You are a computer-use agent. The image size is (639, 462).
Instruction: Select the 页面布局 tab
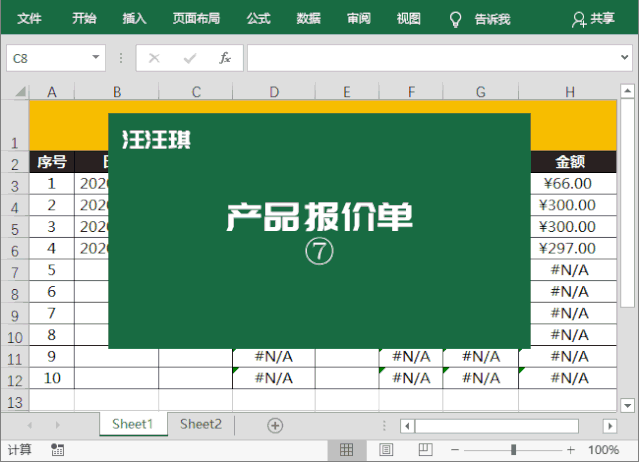click(196, 18)
